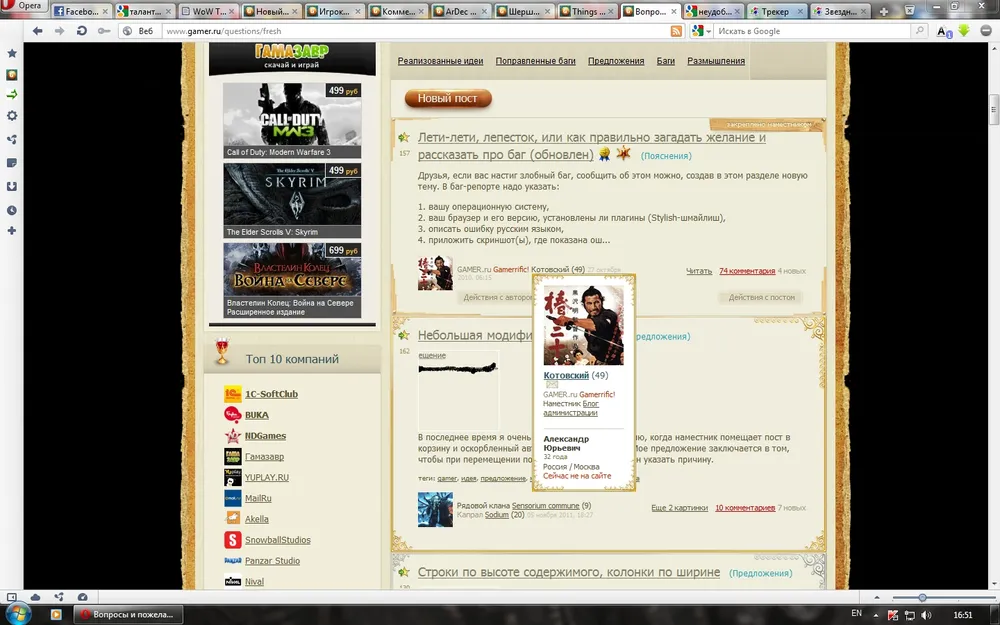
Task: Open Skyrim store banner
Action: coord(292,200)
